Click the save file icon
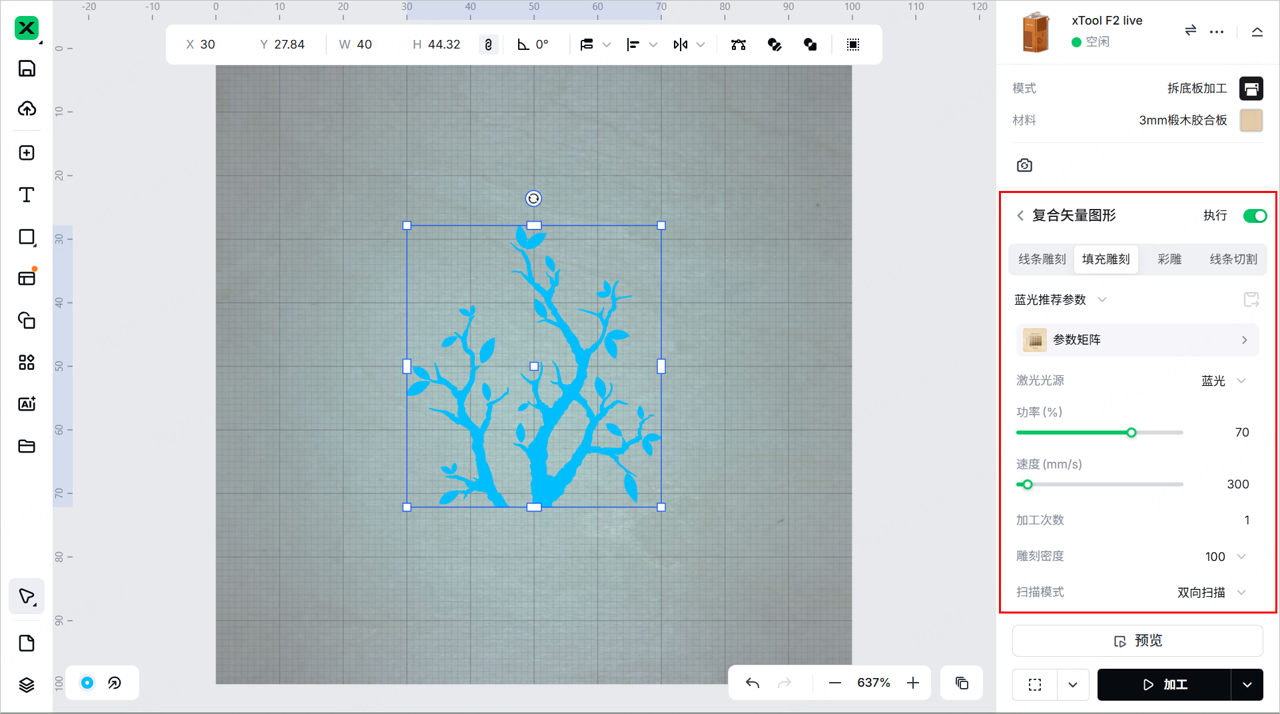The image size is (1280, 714). (27, 68)
